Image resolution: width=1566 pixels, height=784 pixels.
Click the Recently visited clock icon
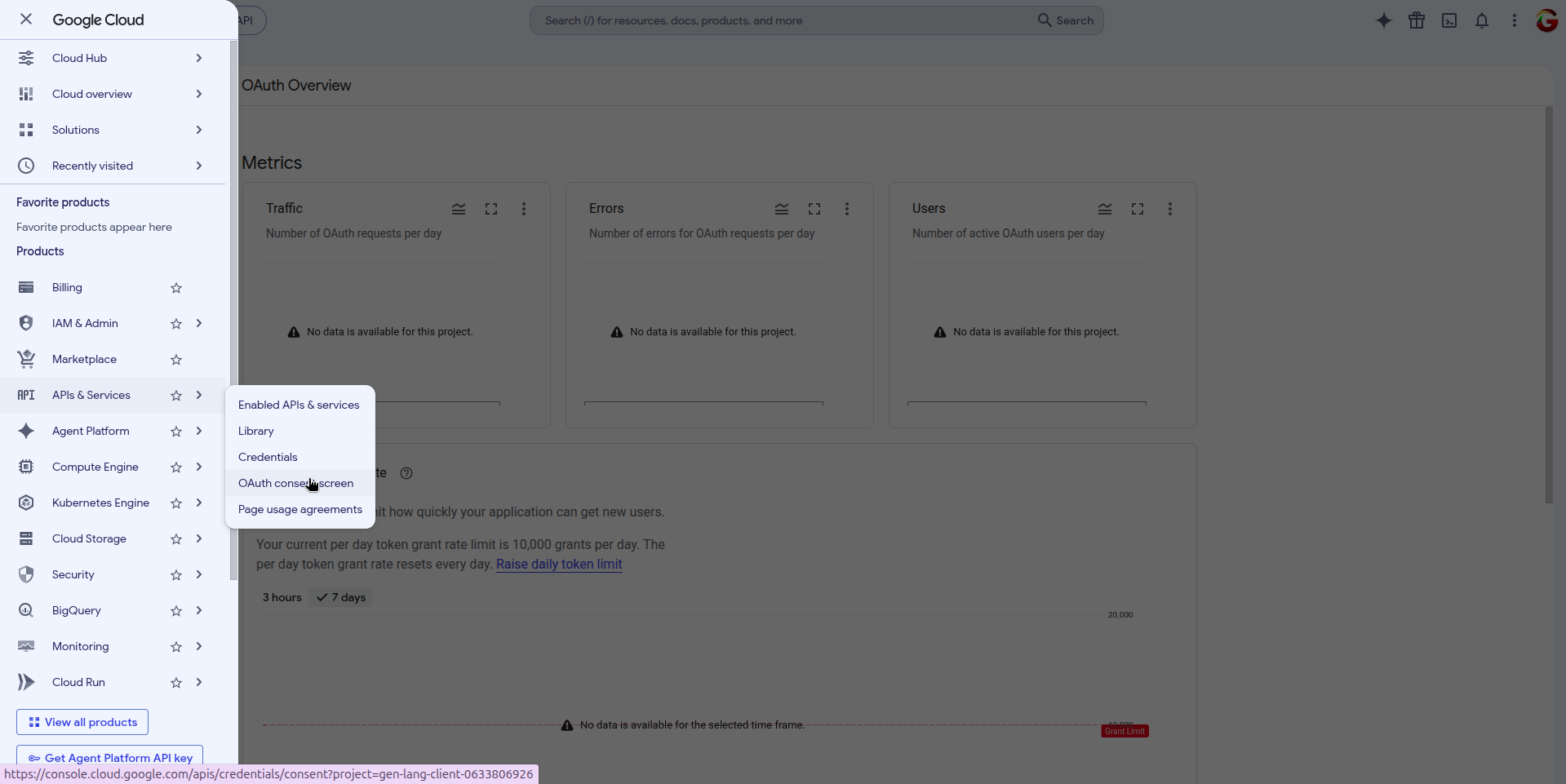click(x=26, y=166)
